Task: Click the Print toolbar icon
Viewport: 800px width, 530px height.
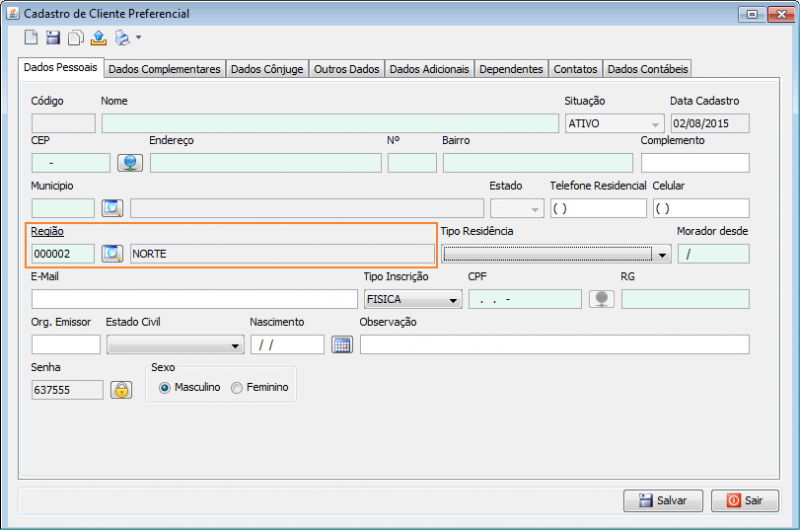Action: [x=122, y=38]
